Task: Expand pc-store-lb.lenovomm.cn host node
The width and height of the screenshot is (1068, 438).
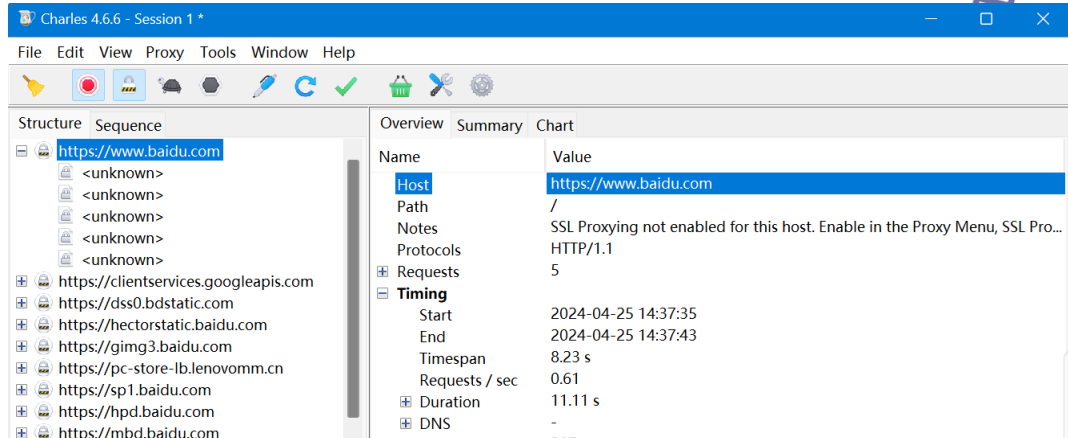Action: pos(22,369)
